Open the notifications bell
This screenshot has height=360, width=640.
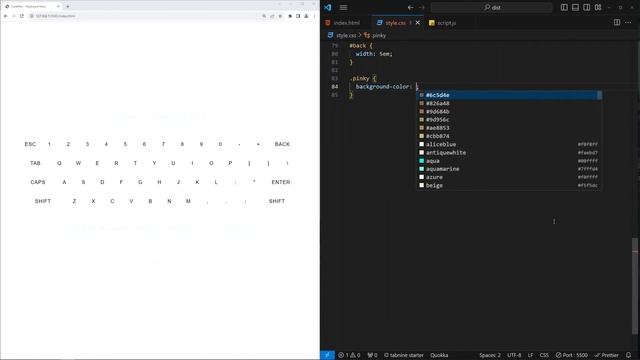coord(628,355)
